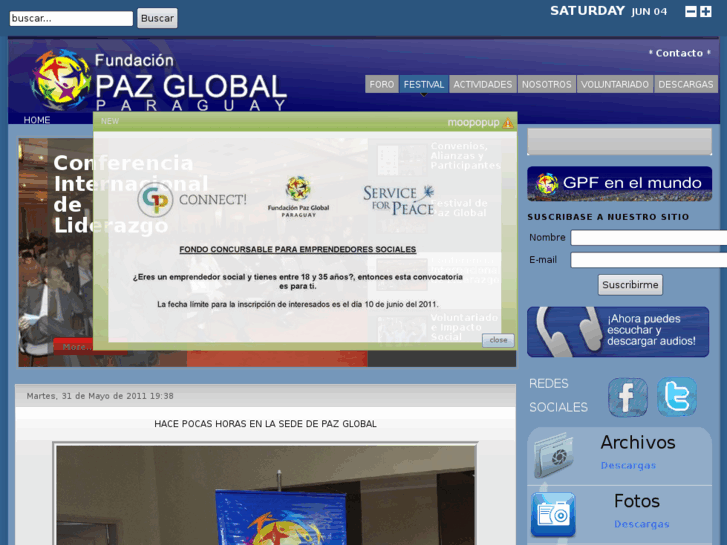The width and height of the screenshot is (727, 545).
Task: Click the date Martes, 31 de Mayo de 2011
Action: coord(100,396)
